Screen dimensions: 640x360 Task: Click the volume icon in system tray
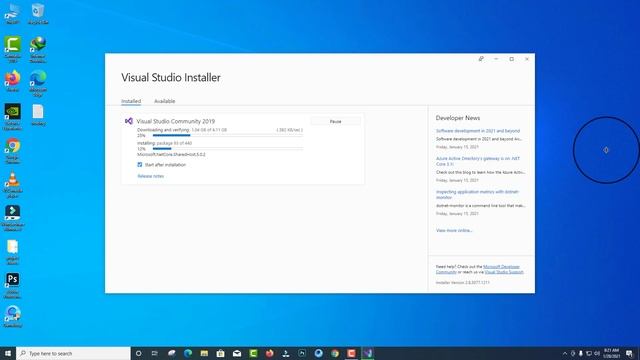coord(597,353)
